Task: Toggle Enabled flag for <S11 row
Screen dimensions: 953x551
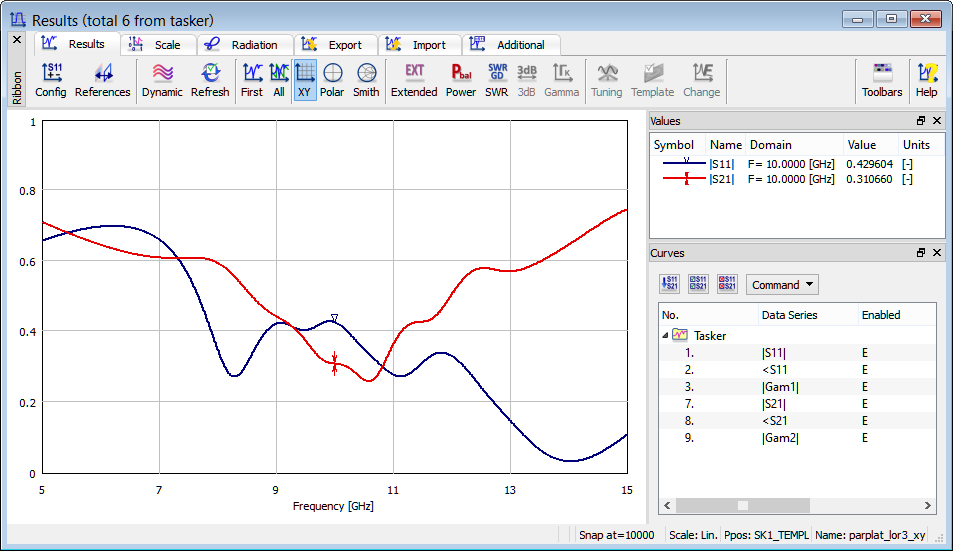Action: tap(864, 370)
